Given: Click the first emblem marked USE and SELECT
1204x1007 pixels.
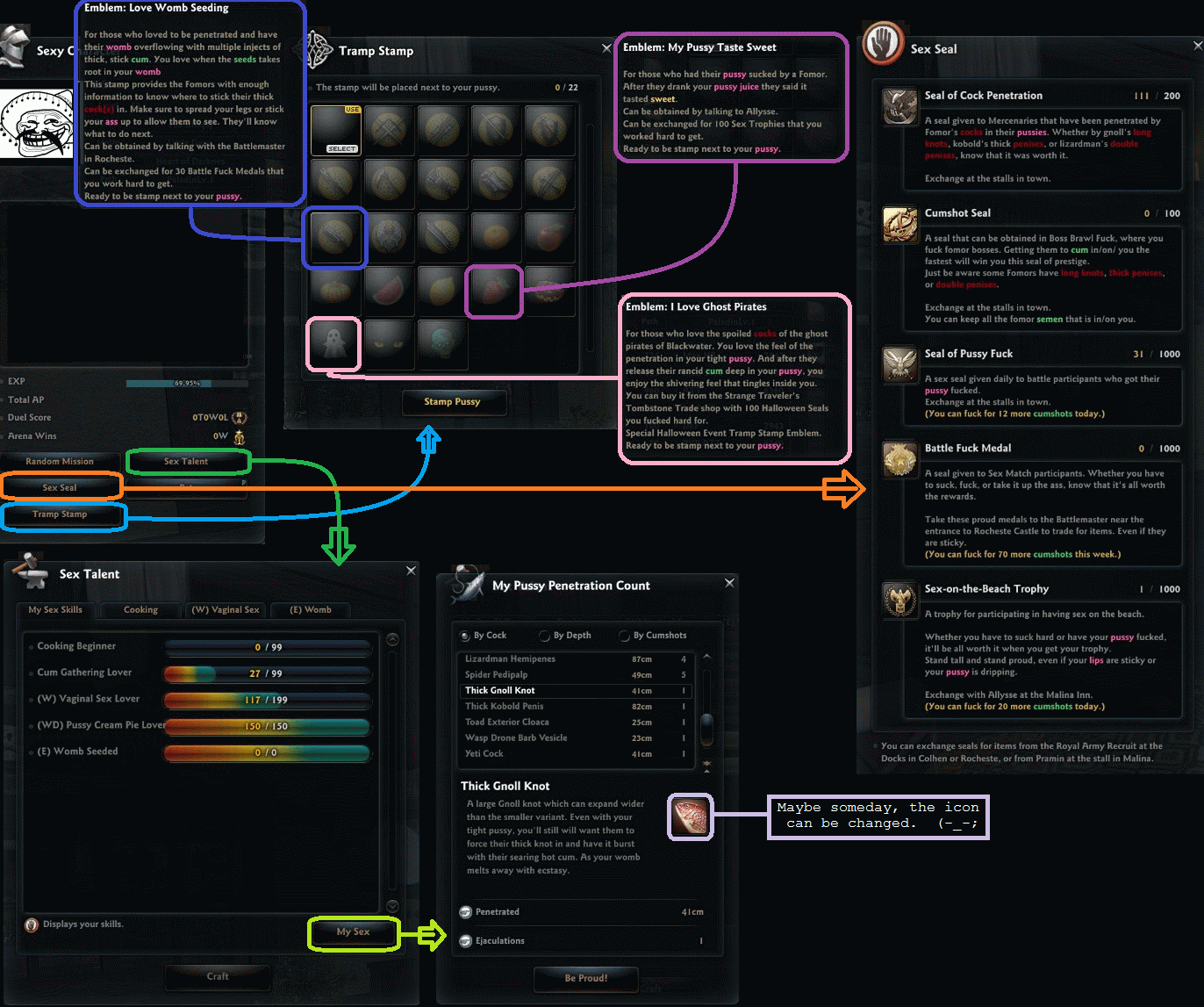Looking at the screenshot, I should [335, 130].
